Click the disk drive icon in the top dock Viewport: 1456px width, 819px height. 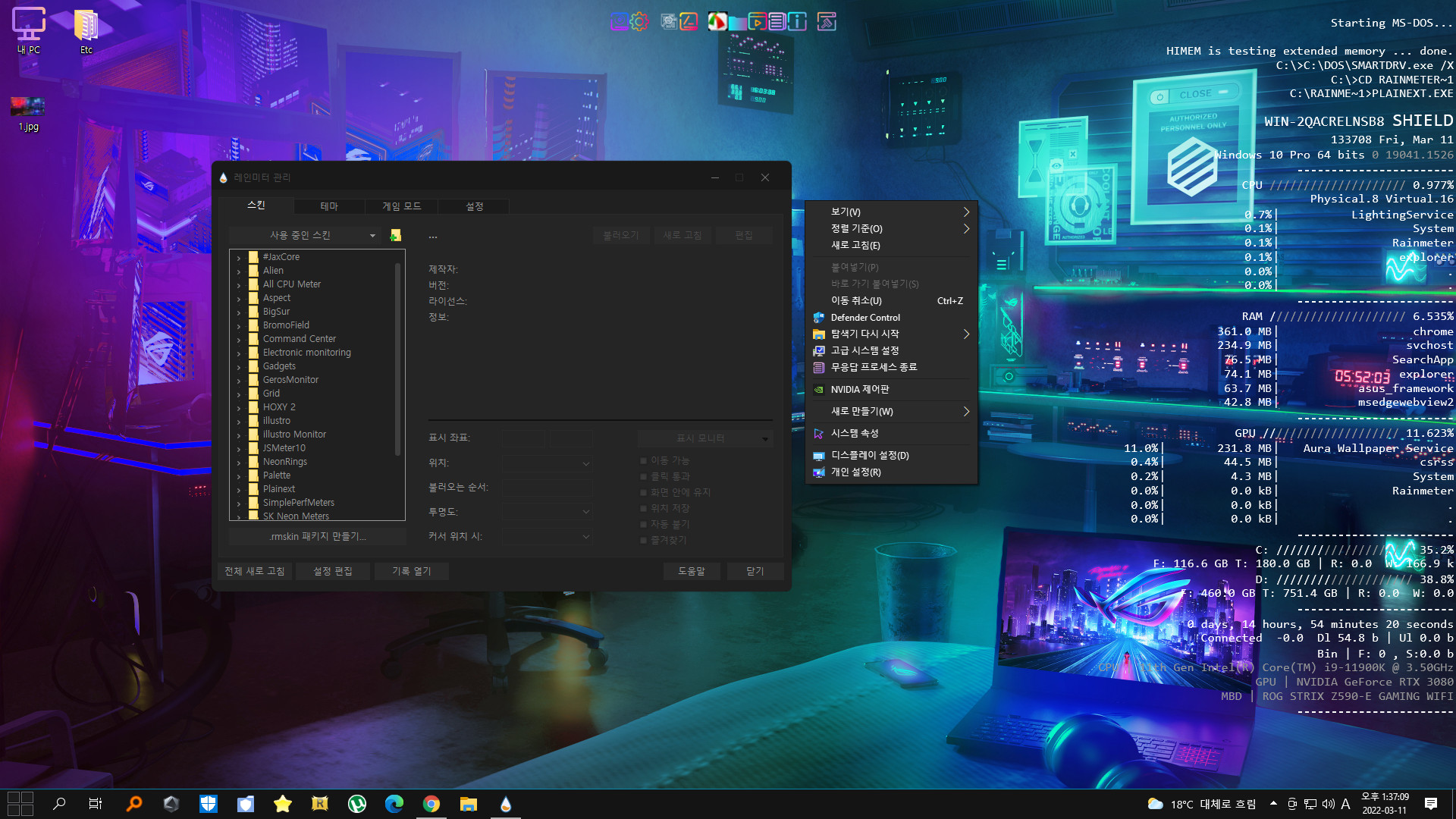pyautogui.click(x=620, y=21)
